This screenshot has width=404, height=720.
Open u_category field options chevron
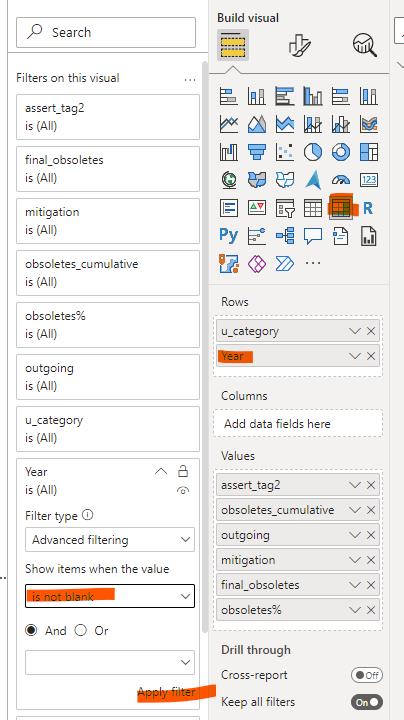click(354, 331)
